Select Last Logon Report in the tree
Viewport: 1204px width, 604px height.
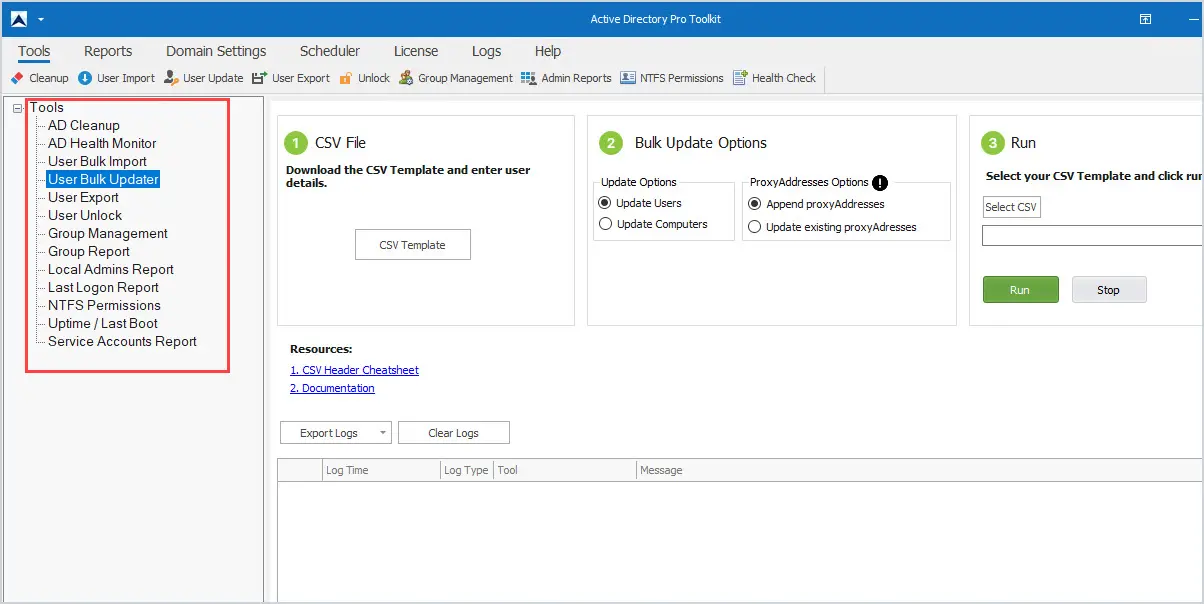pos(104,287)
